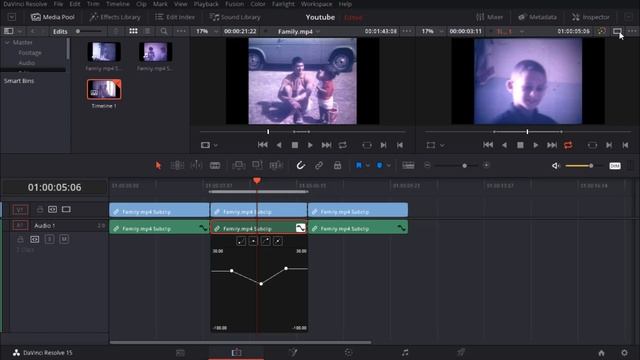
Task: Select the Audio bin
Action: pyautogui.click(x=27, y=63)
